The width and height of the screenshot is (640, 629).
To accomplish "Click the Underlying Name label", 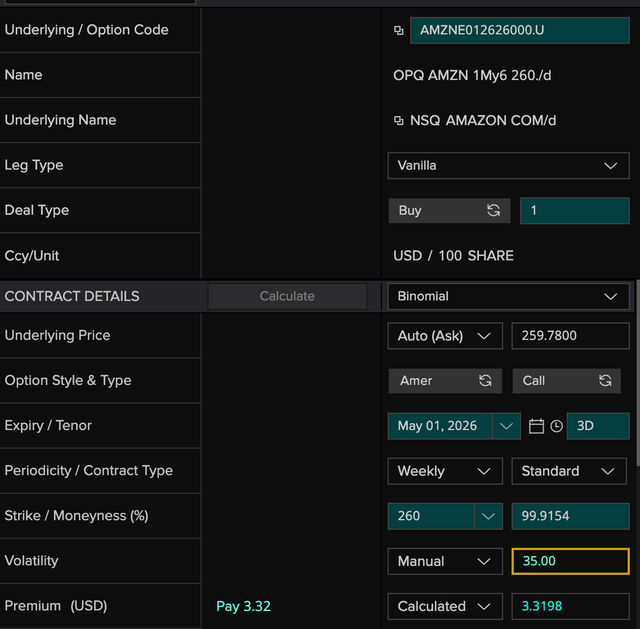I will pos(60,120).
